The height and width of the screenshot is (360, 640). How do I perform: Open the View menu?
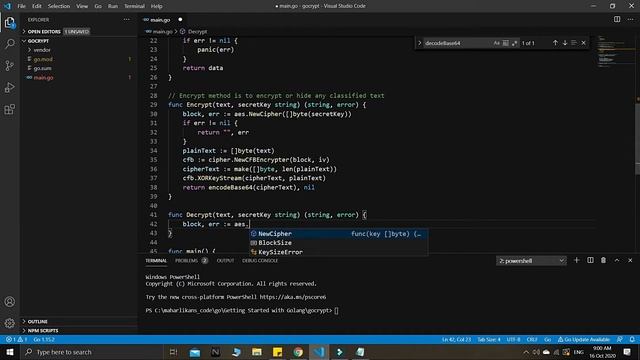coord(82,6)
